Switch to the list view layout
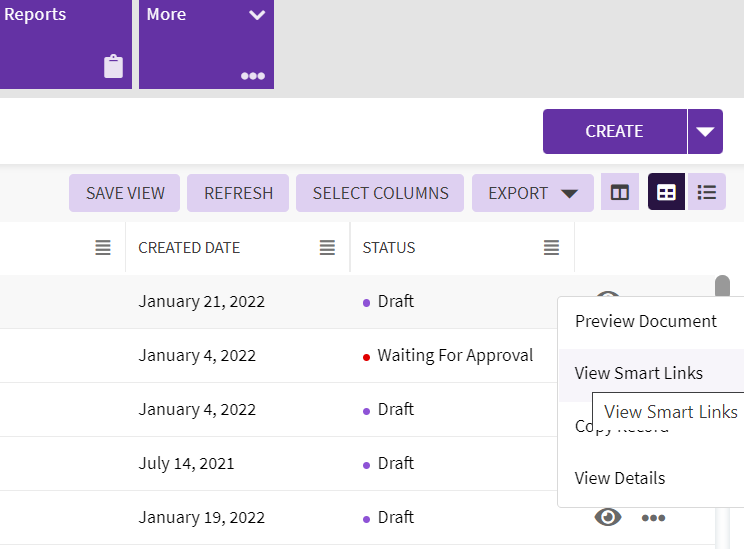744x549 pixels. pos(707,193)
